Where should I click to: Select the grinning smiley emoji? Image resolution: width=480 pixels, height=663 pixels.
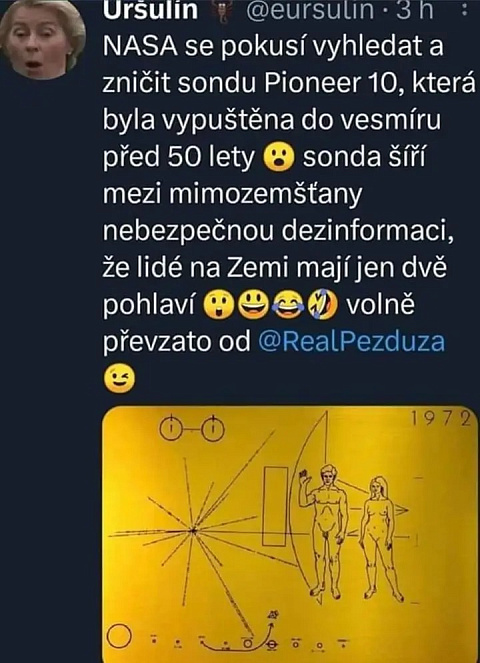coord(254,303)
